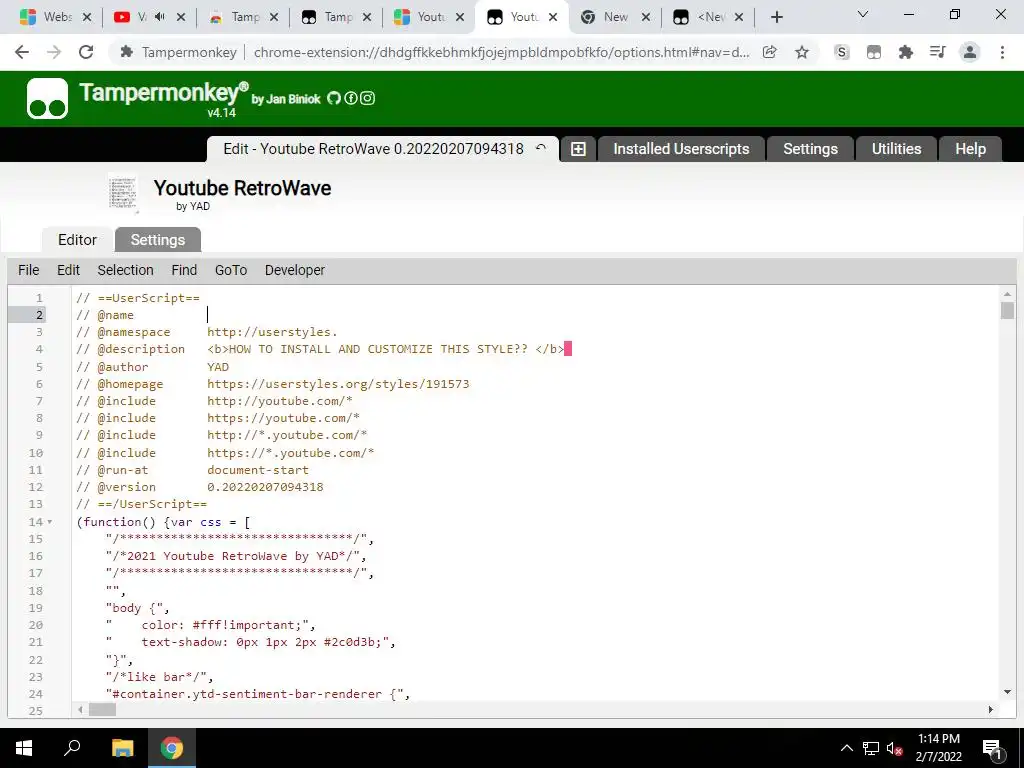Open the Utilities tab

(x=897, y=149)
